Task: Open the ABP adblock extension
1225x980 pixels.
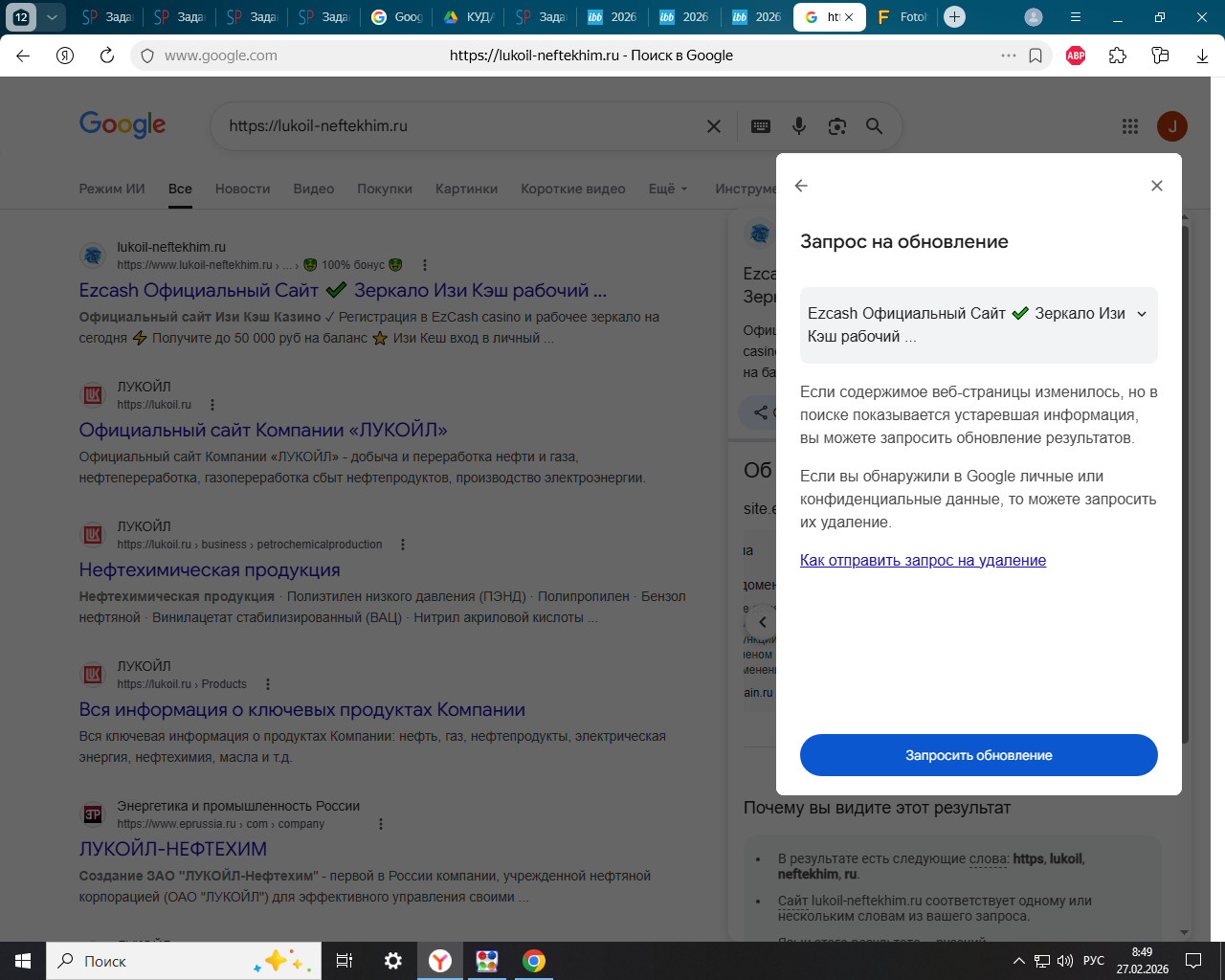Action: (x=1076, y=56)
